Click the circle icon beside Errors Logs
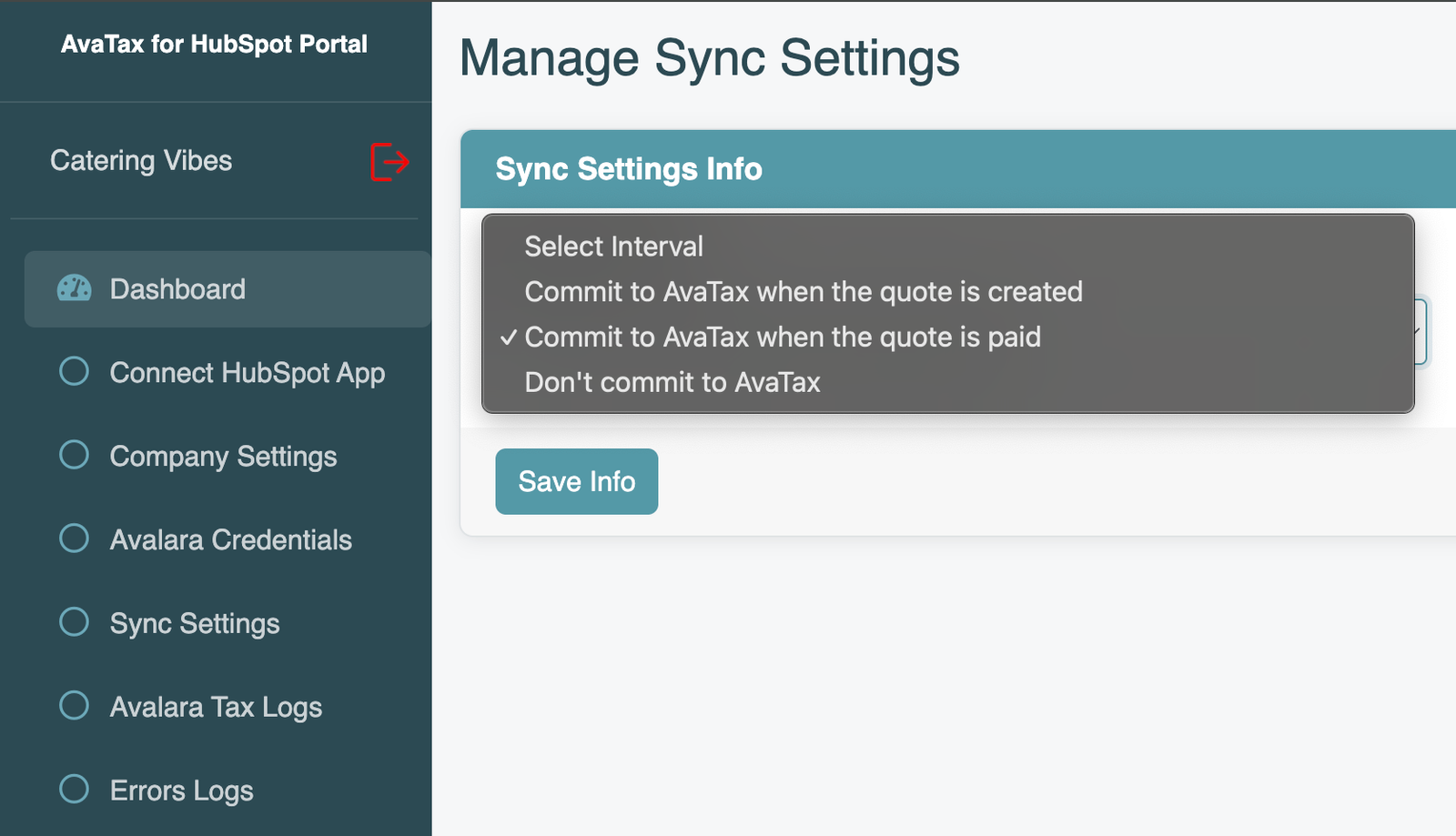The image size is (1456, 836). (74, 789)
